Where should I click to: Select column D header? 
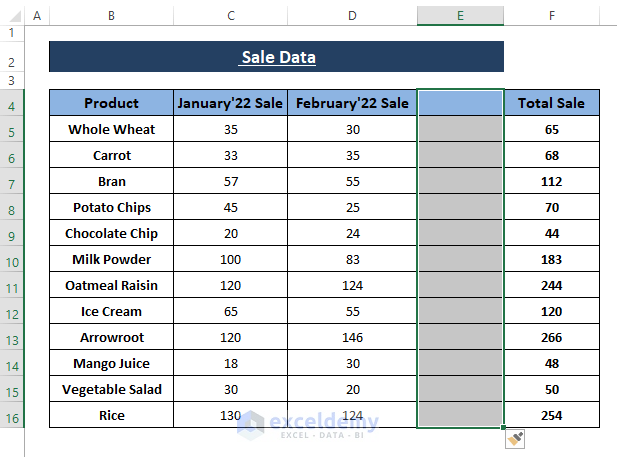[x=352, y=16]
